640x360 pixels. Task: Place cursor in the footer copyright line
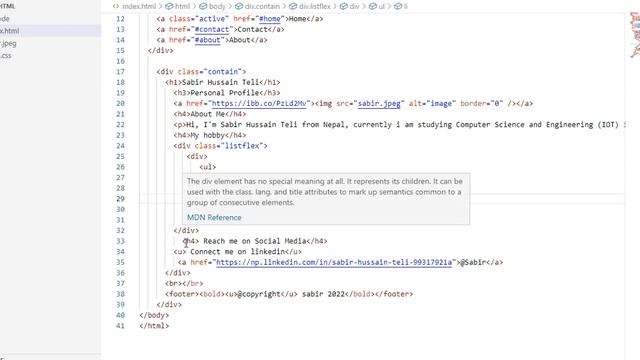289,294
